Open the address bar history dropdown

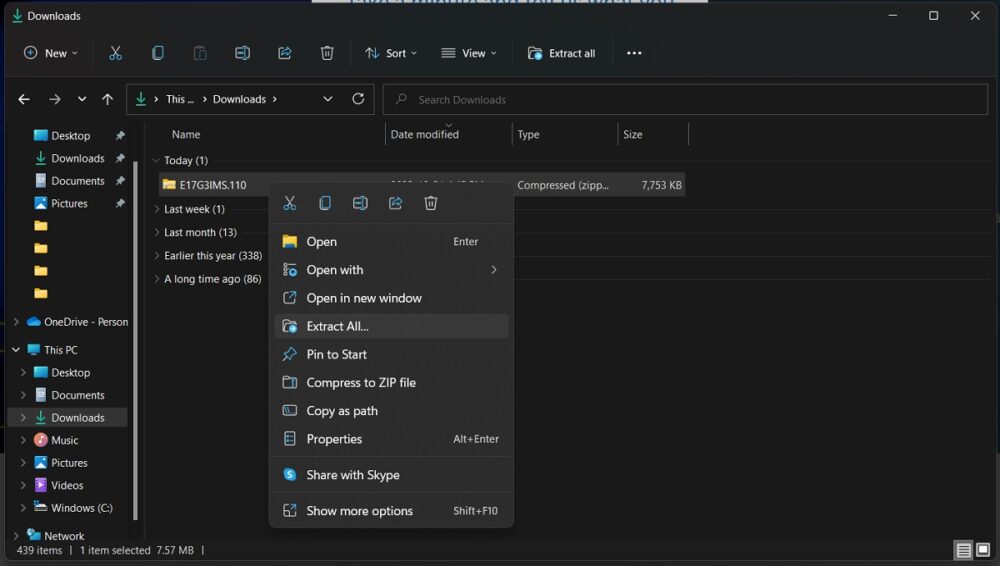coord(328,99)
